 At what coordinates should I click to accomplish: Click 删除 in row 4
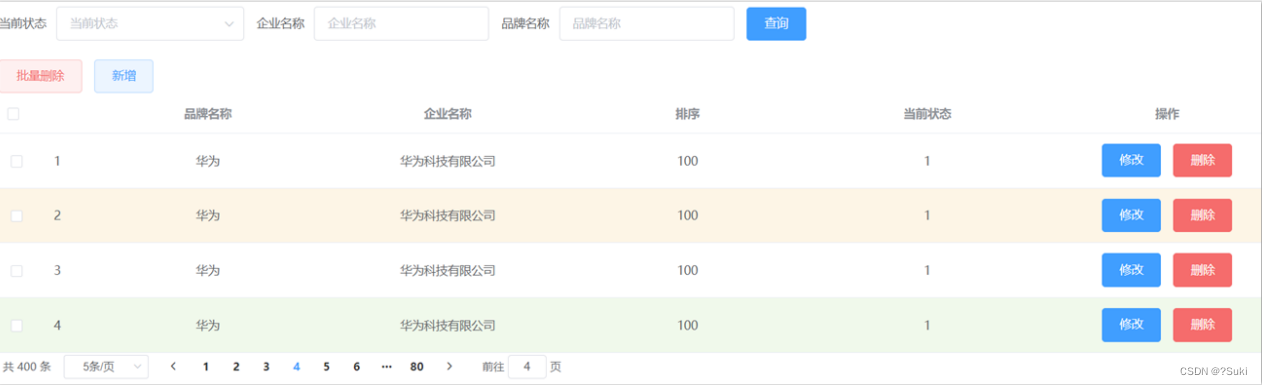[x=1202, y=325]
